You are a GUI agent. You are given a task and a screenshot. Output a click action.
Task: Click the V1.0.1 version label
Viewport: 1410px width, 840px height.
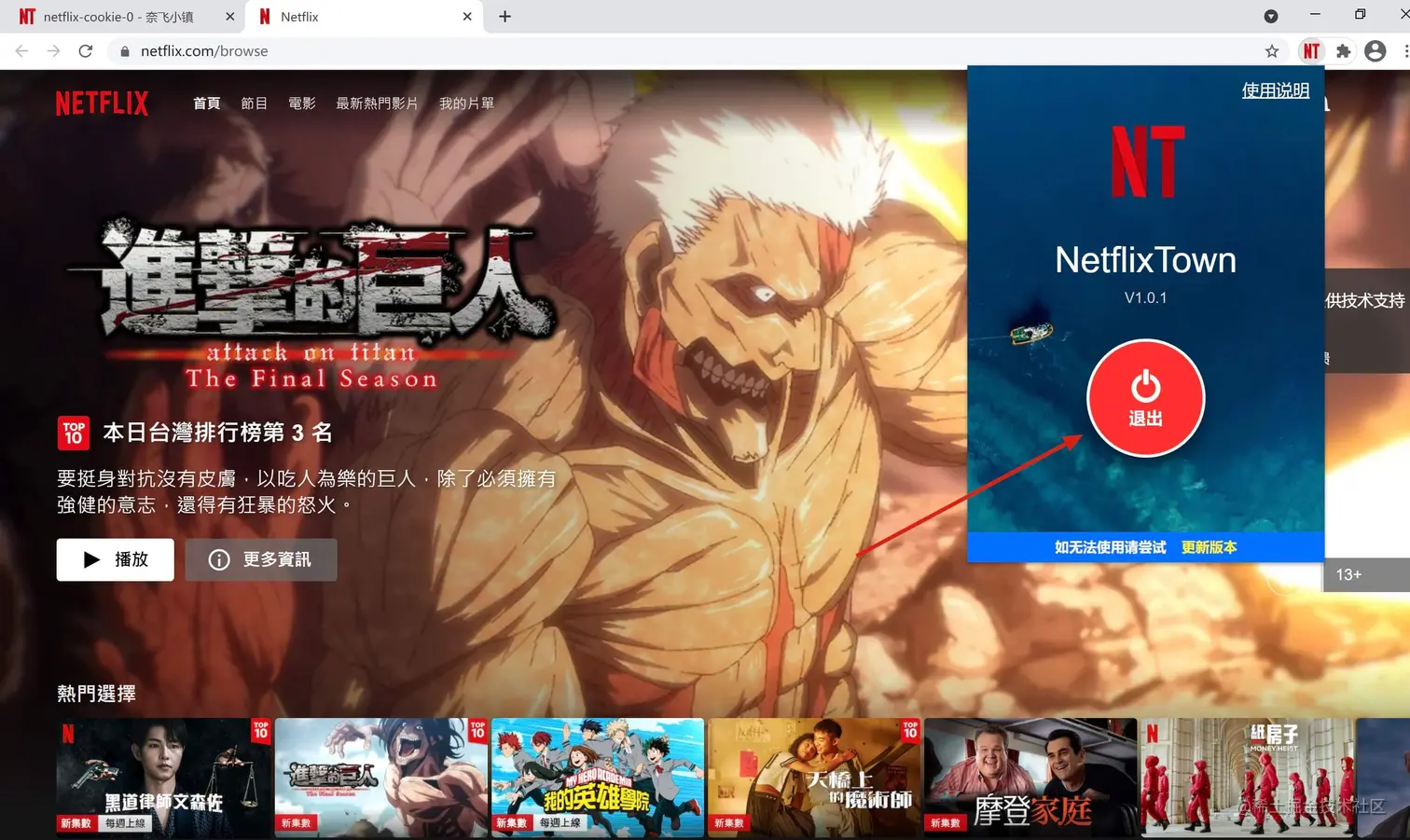coord(1145,297)
